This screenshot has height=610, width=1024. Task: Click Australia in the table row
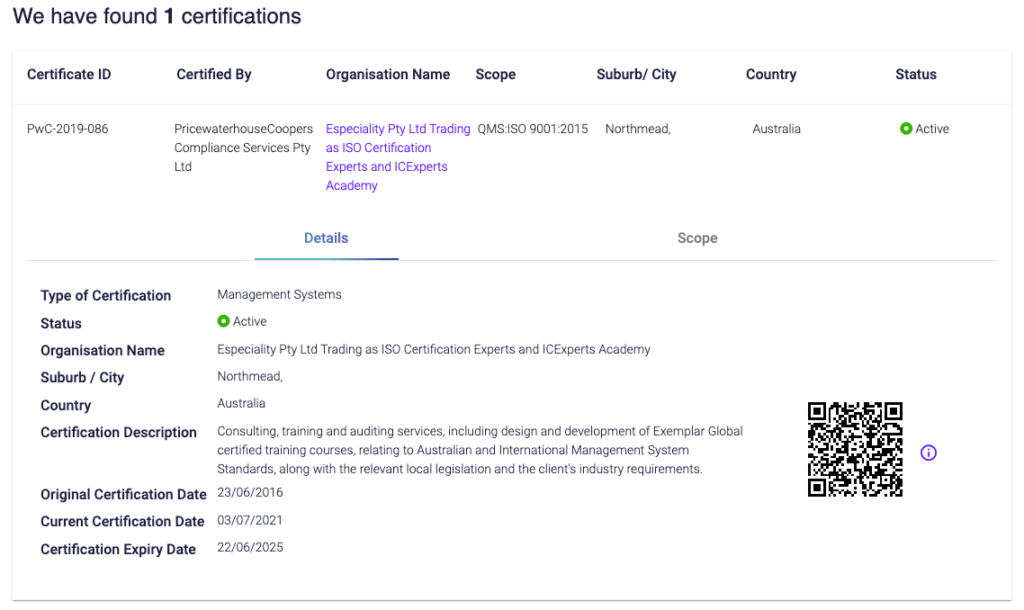pyautogui.click(x=776, y=129)
